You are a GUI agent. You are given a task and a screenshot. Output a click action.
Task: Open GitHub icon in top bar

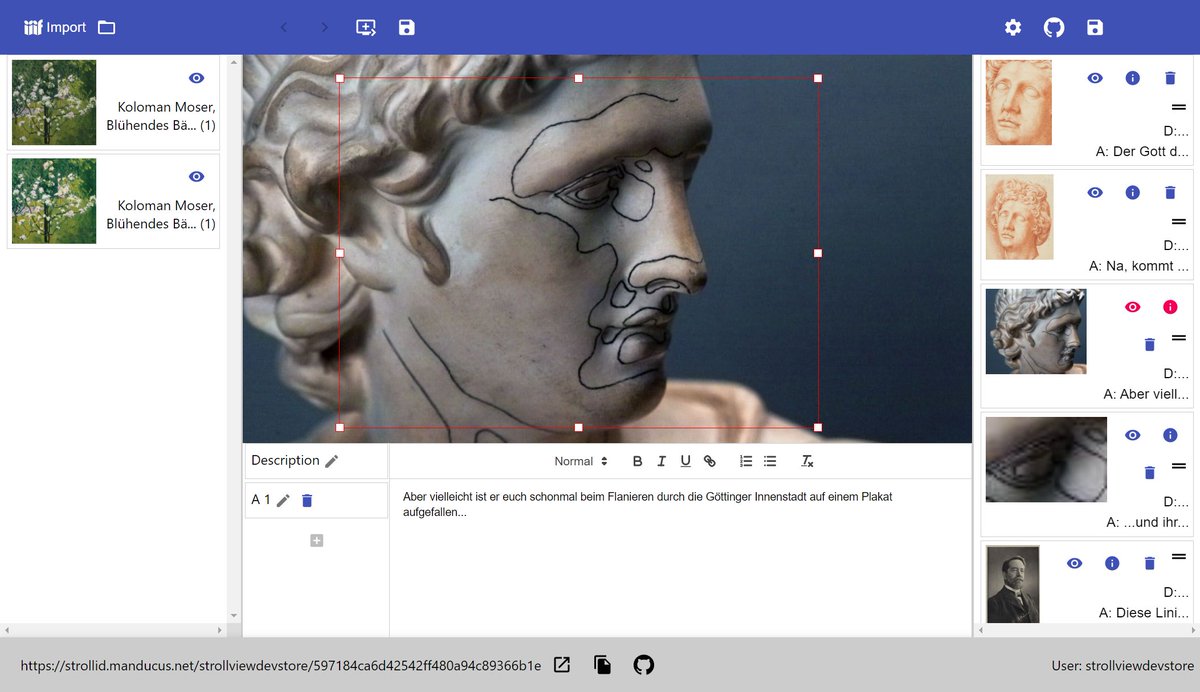(1054, 27)
